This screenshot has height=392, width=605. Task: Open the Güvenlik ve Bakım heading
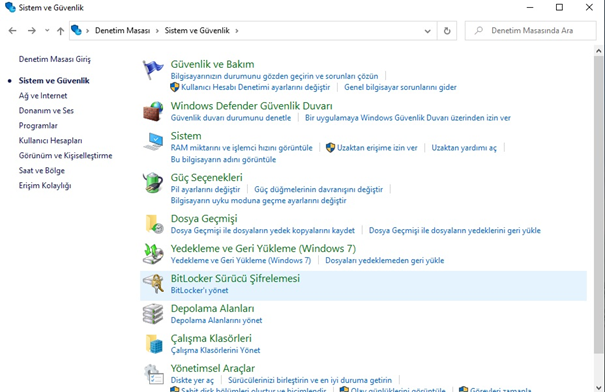pyautogui.click(x=212, y=64)
